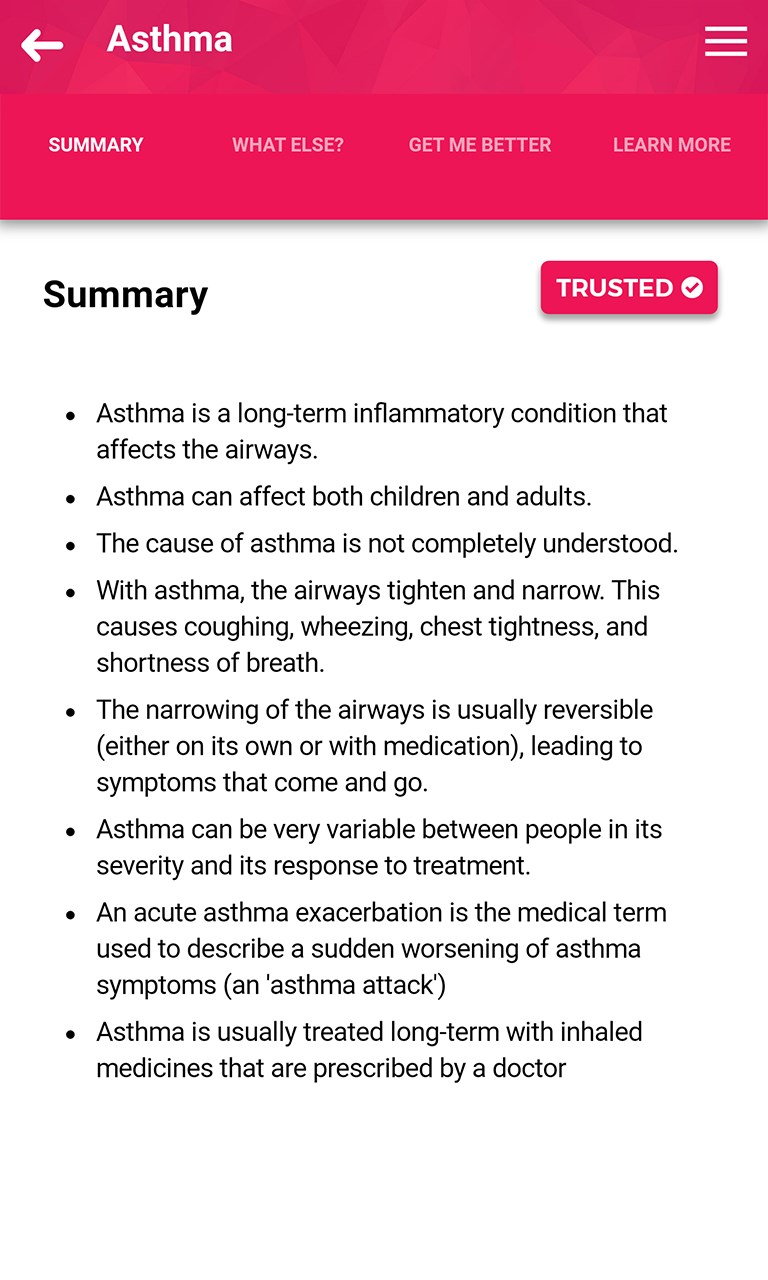Switch to the Summary tab
This screenshot has height=1280, width=768.
click(96, 145)
